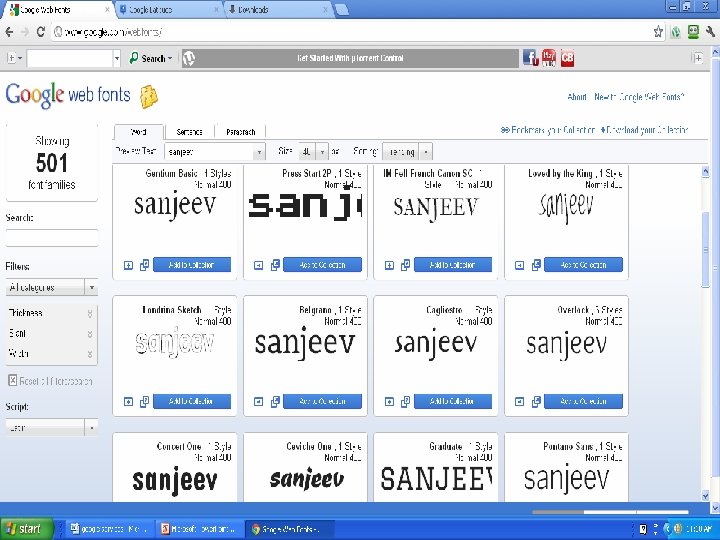The width and height of the screenshot is (720, 540).
Task: Open the All categories filter dropdown
Action: [x=51, y=287]
